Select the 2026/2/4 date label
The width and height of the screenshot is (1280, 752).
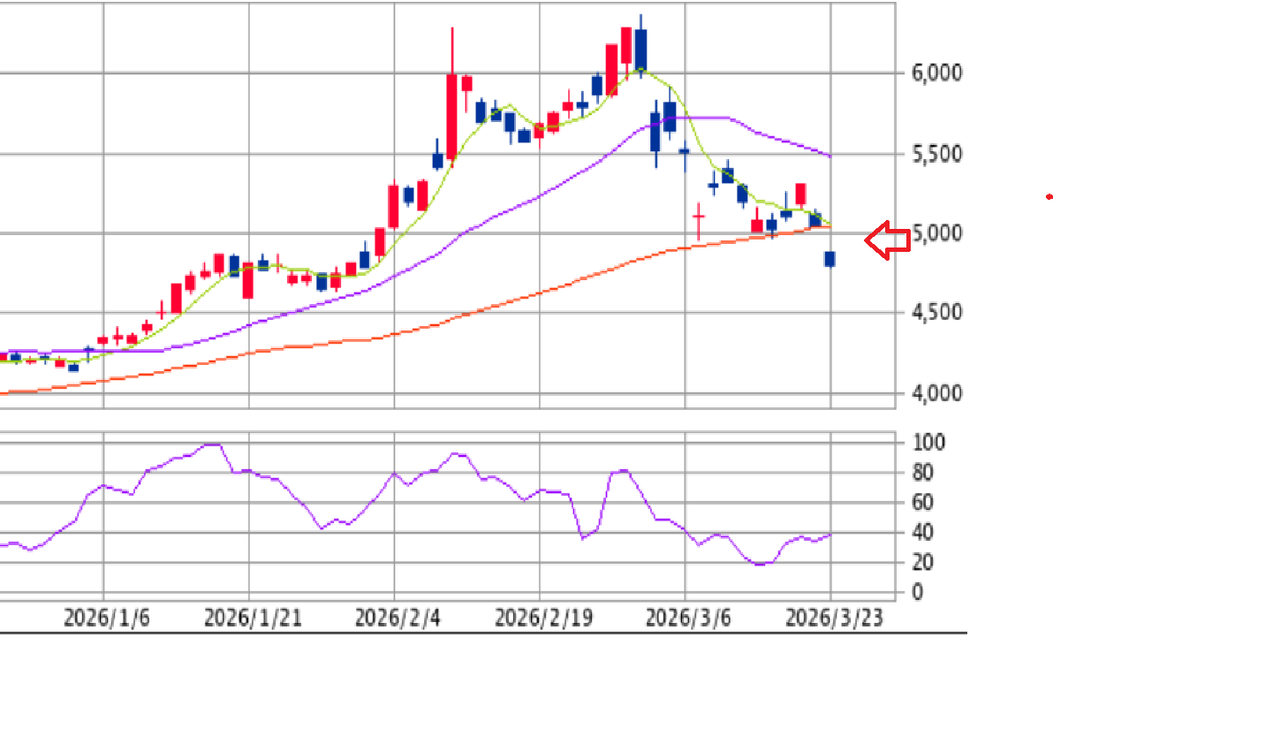pos(397,619)
